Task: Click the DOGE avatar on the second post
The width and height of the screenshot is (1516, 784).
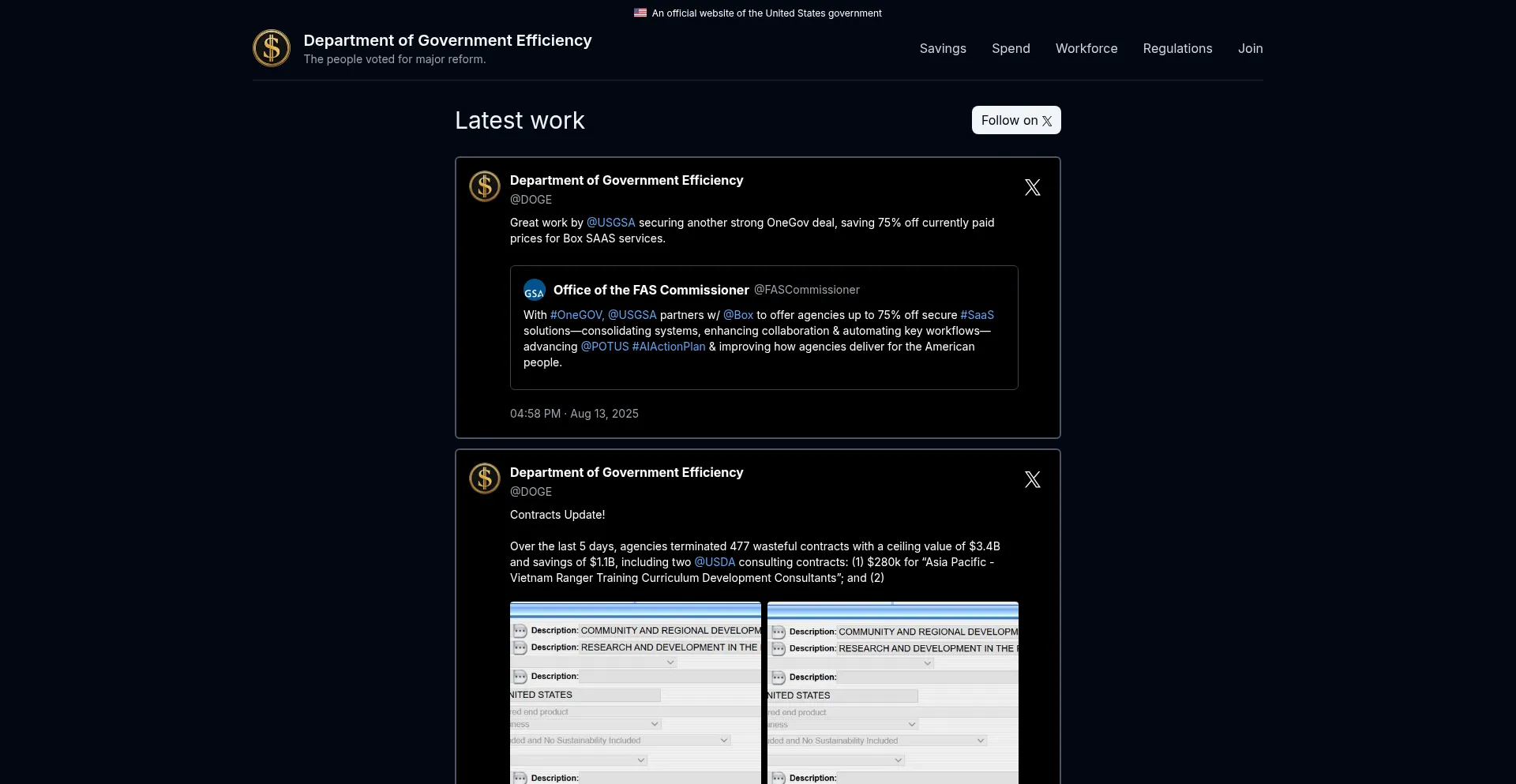Action: [x=485, y=479]
